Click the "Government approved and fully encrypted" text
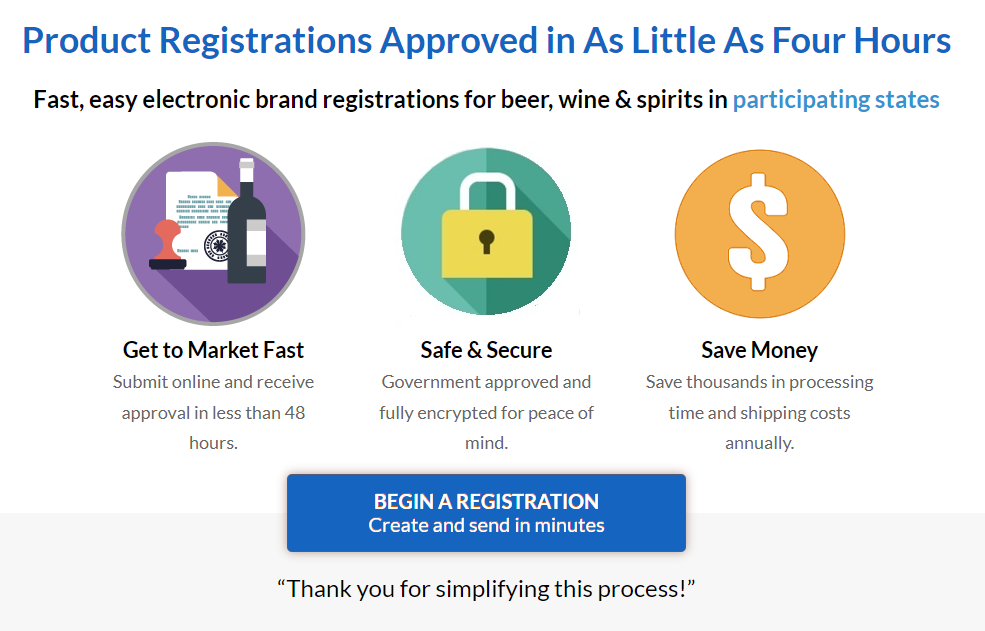The image size is (985, 631). point(486,412)
